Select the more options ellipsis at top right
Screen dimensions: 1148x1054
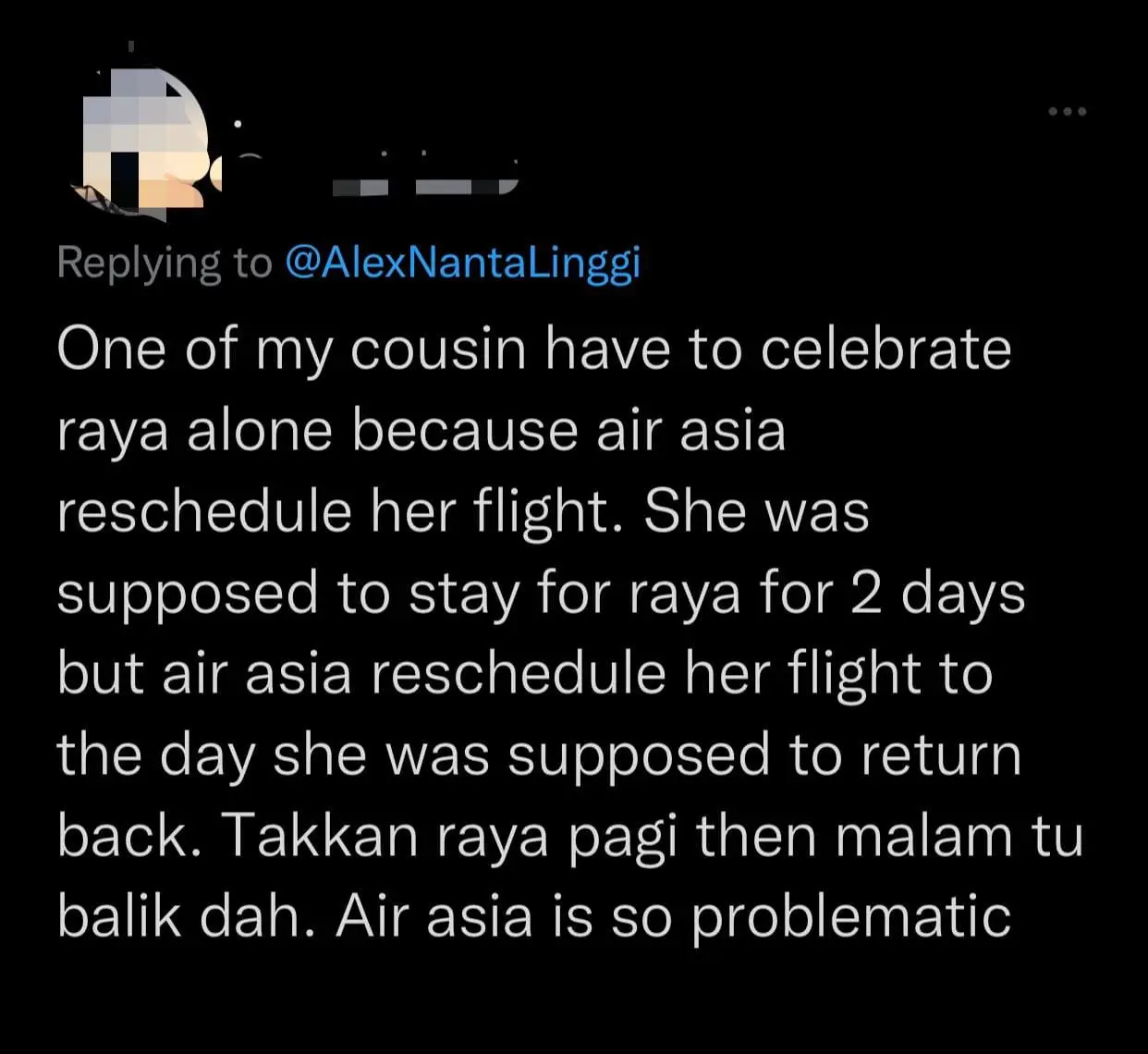[x=1068, y=111]
